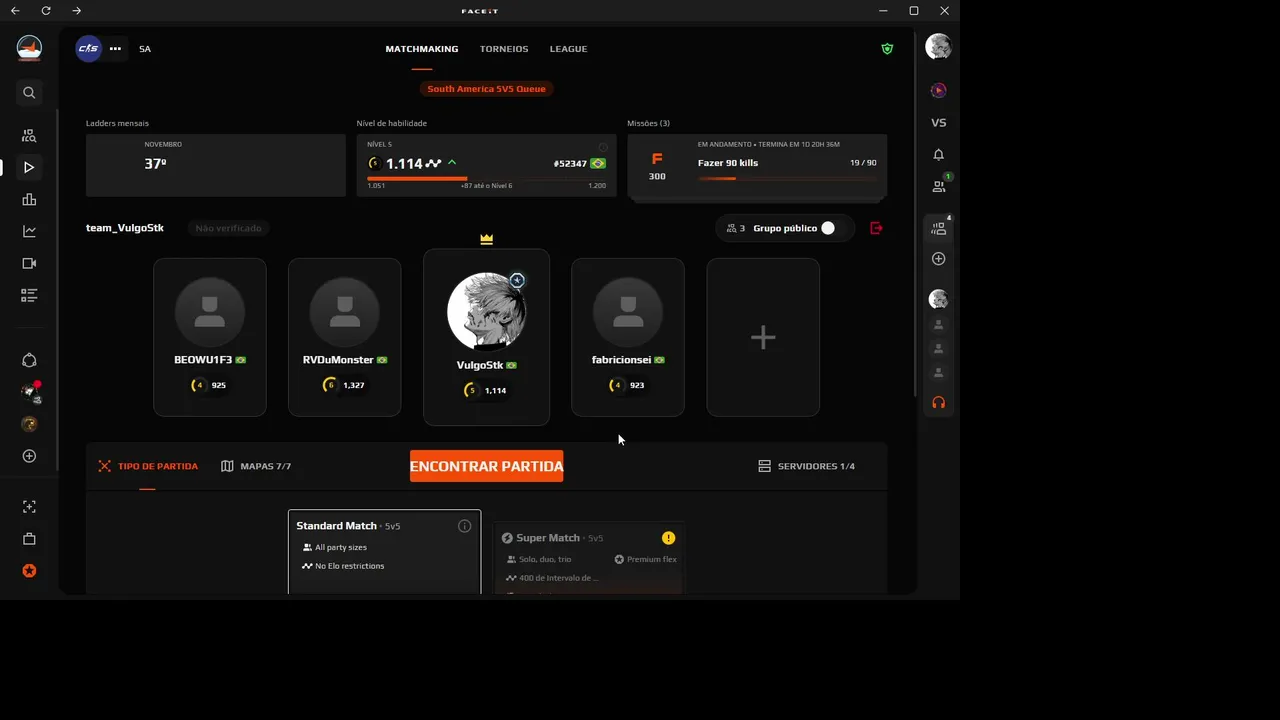Leave party using the red exit icon
The height and width of the screenshot is (720, 1280).
point(877,228)
